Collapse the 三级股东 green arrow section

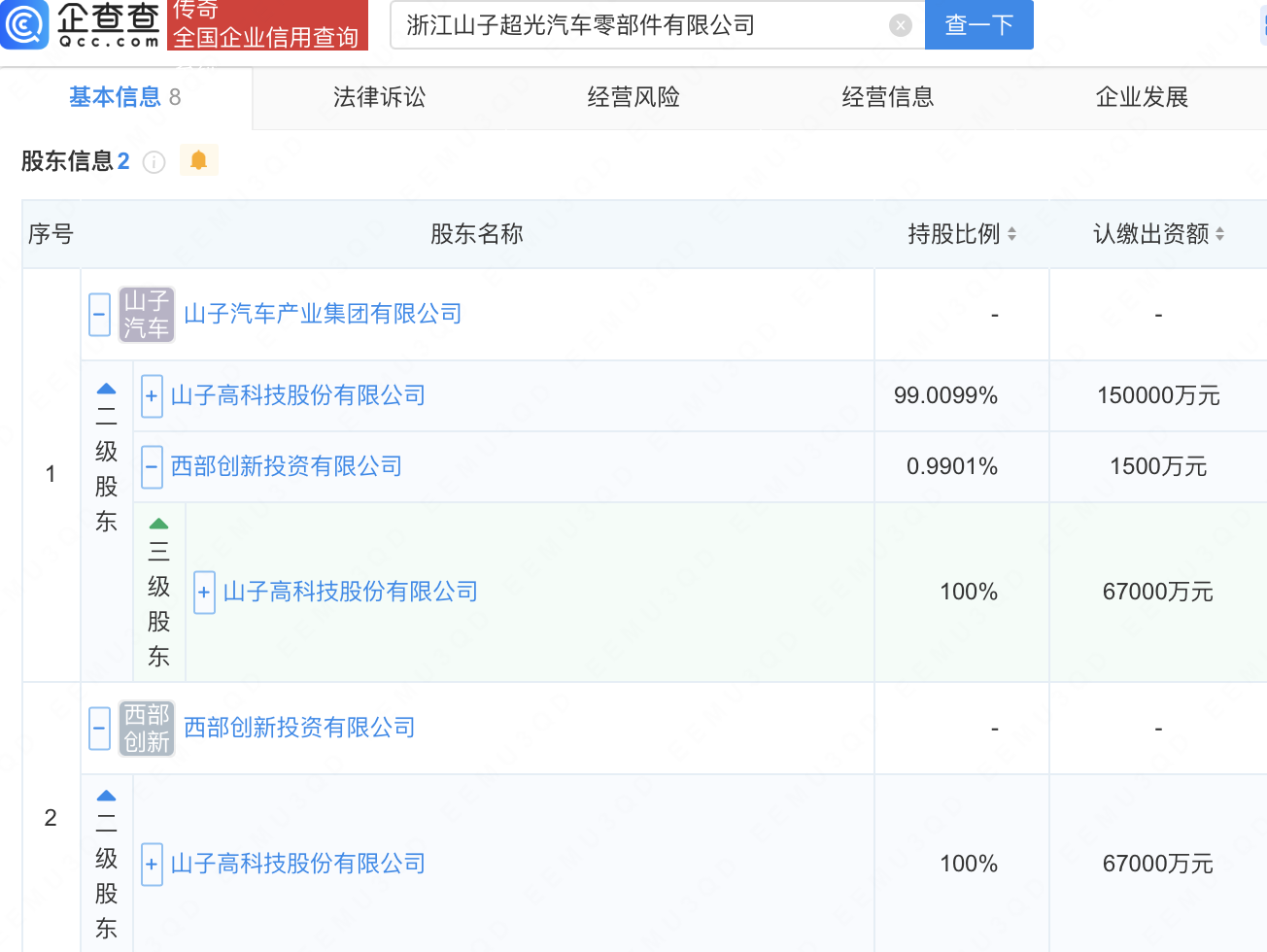coord(158,525)
